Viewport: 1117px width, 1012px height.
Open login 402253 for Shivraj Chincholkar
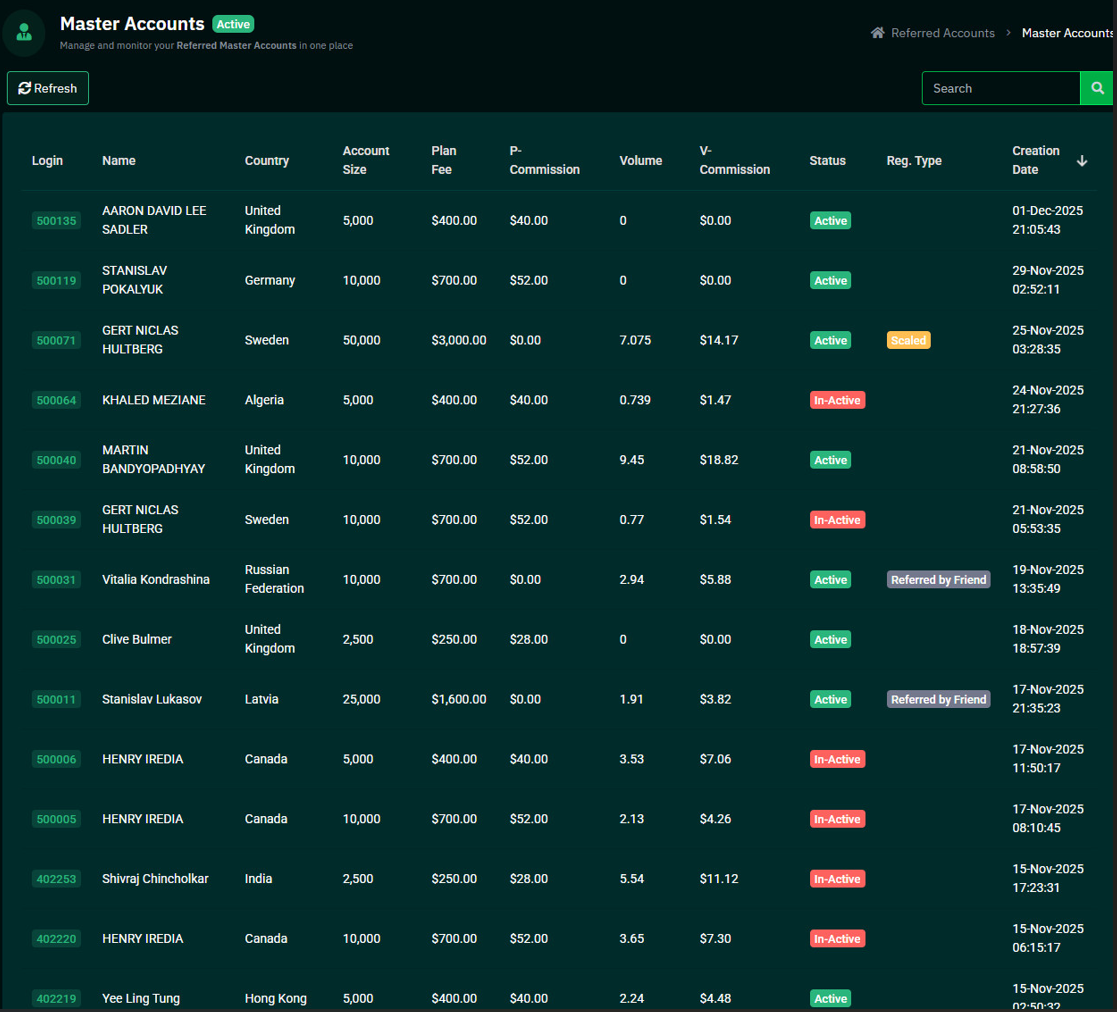click(x=56, y=879)
